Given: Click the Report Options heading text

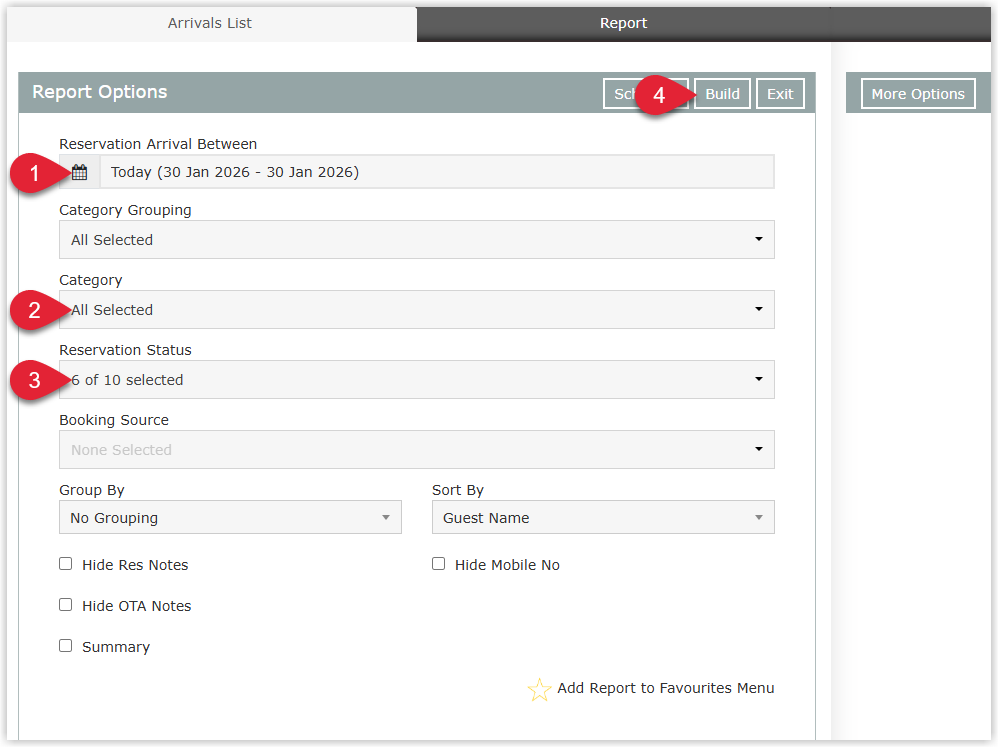Looking at the screenshot, I should [x=100, y=92].
